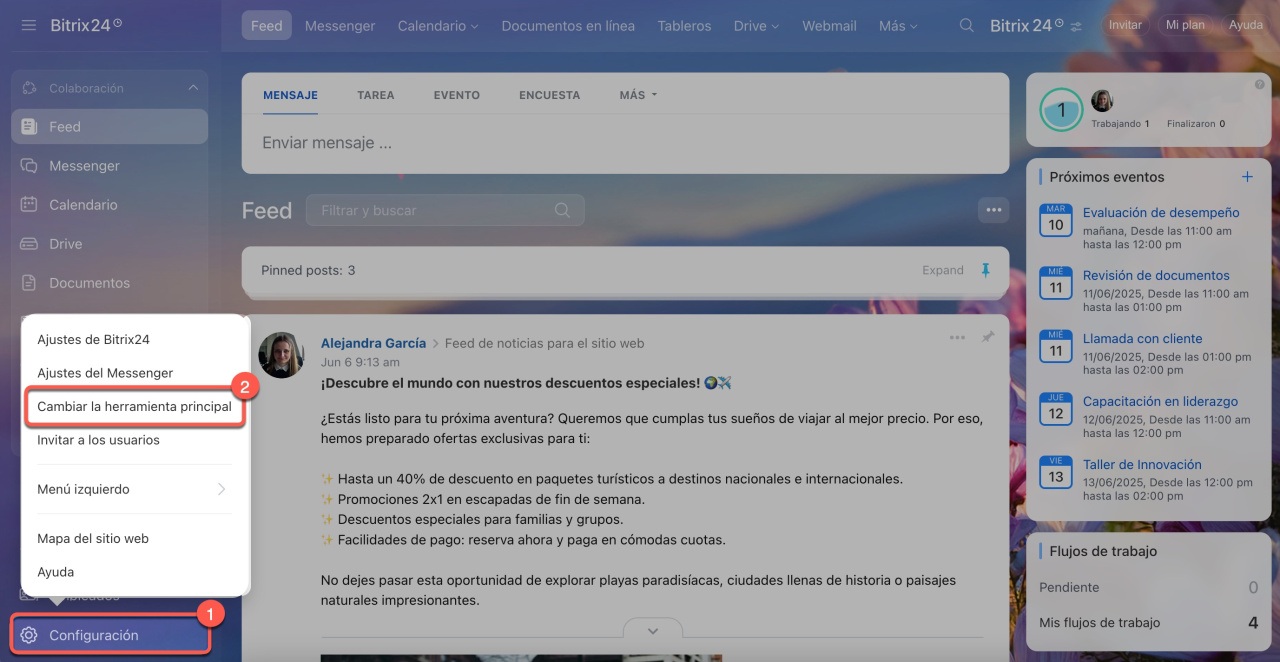Click the Calendario icon in sidebar

(30, 205)
